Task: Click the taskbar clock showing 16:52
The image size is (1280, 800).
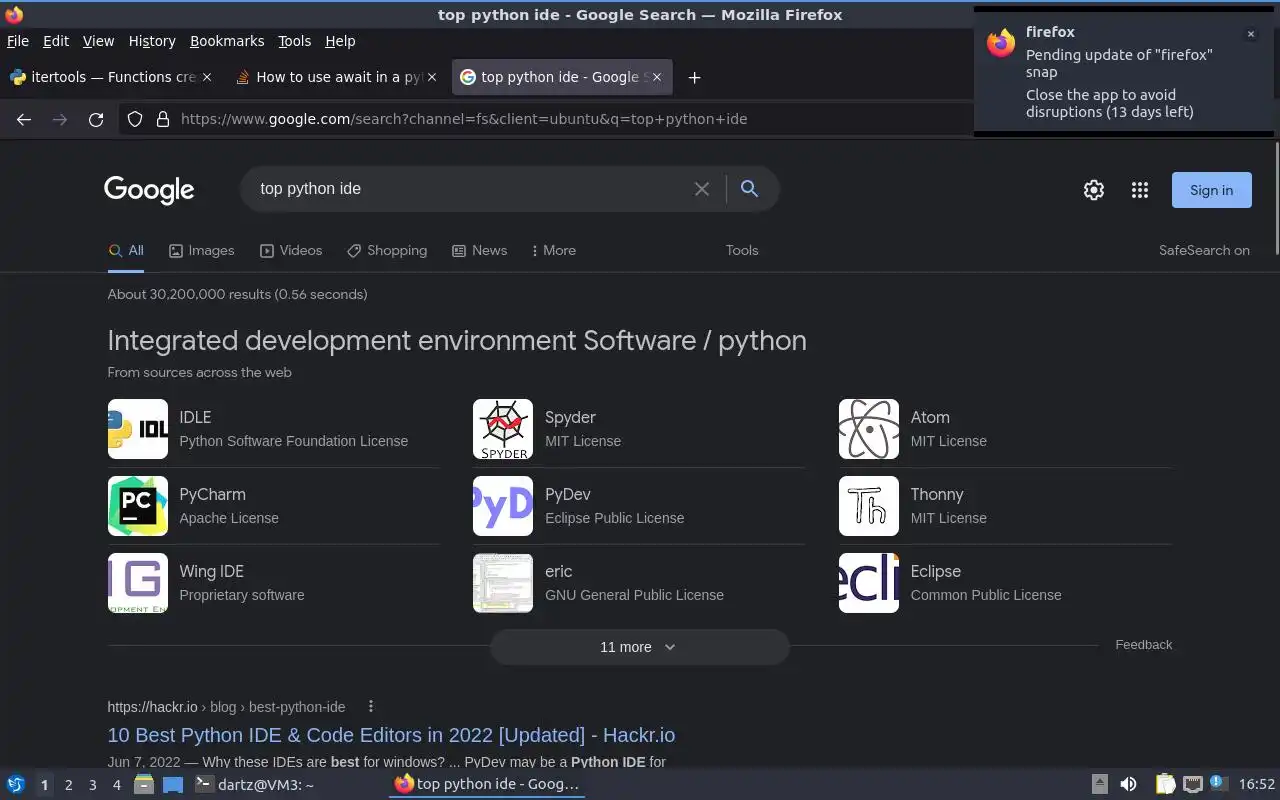Action: pyautogui.click(x=1257, y=784)
